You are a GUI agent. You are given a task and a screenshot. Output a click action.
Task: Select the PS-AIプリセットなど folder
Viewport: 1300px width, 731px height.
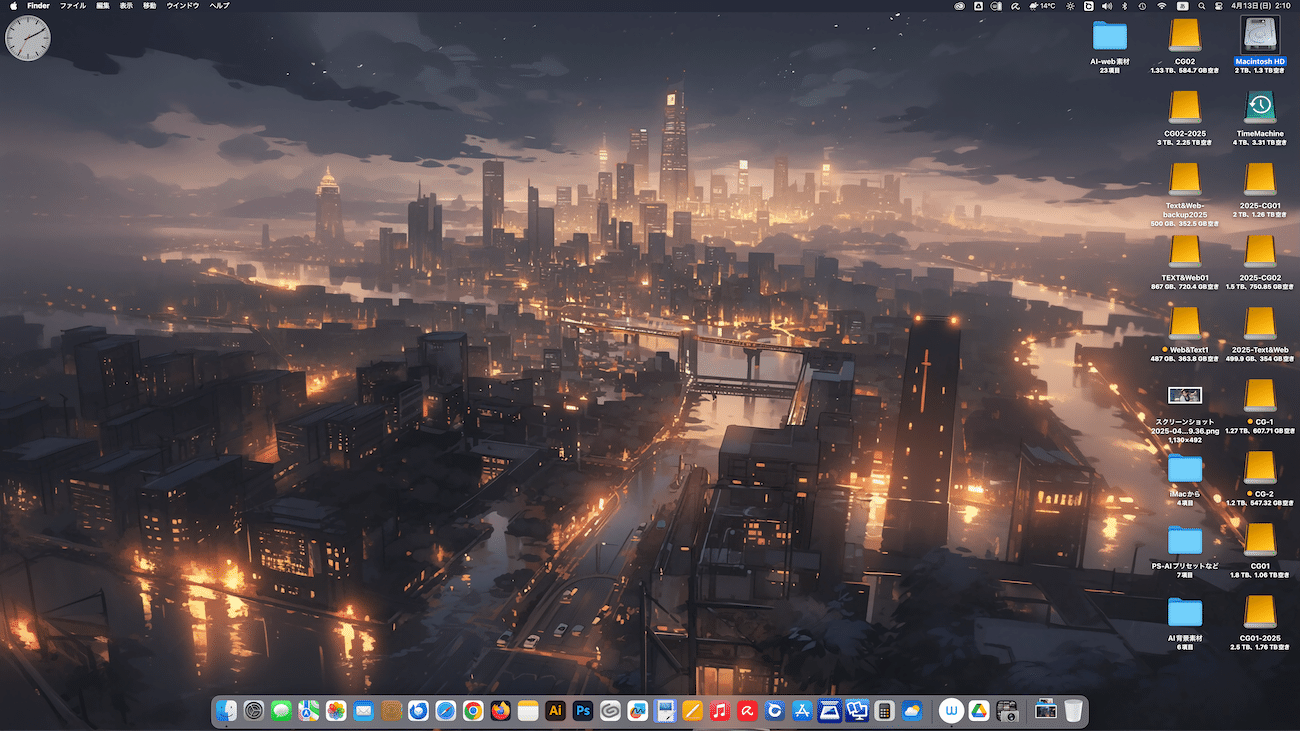1185,540
